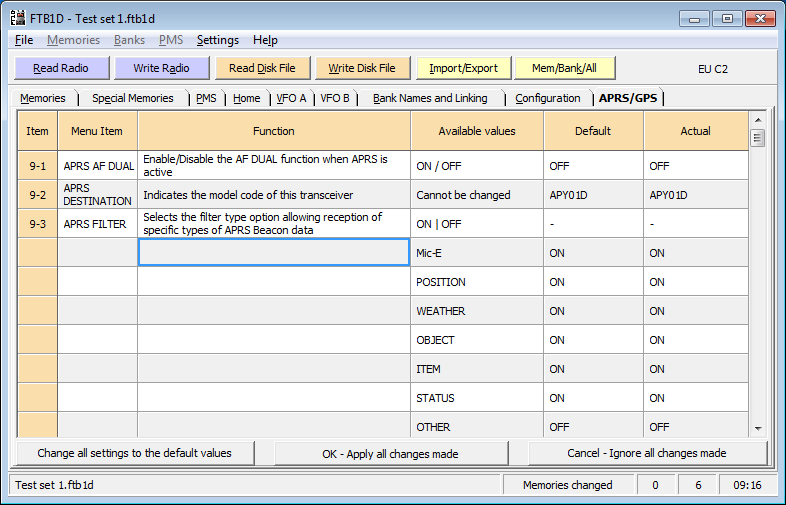Click OK - Apply all changes made
This screenshot has width=786, height=505.
(390, 454)
